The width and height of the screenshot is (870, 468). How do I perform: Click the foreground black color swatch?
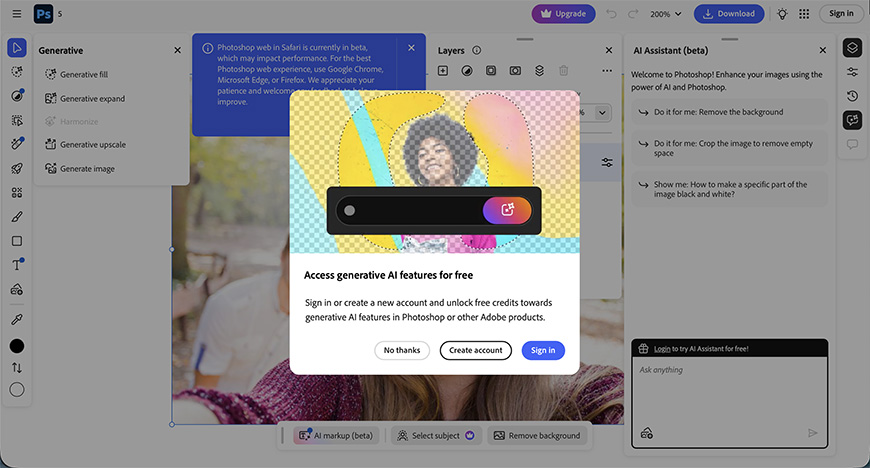(x=17, y=346)
